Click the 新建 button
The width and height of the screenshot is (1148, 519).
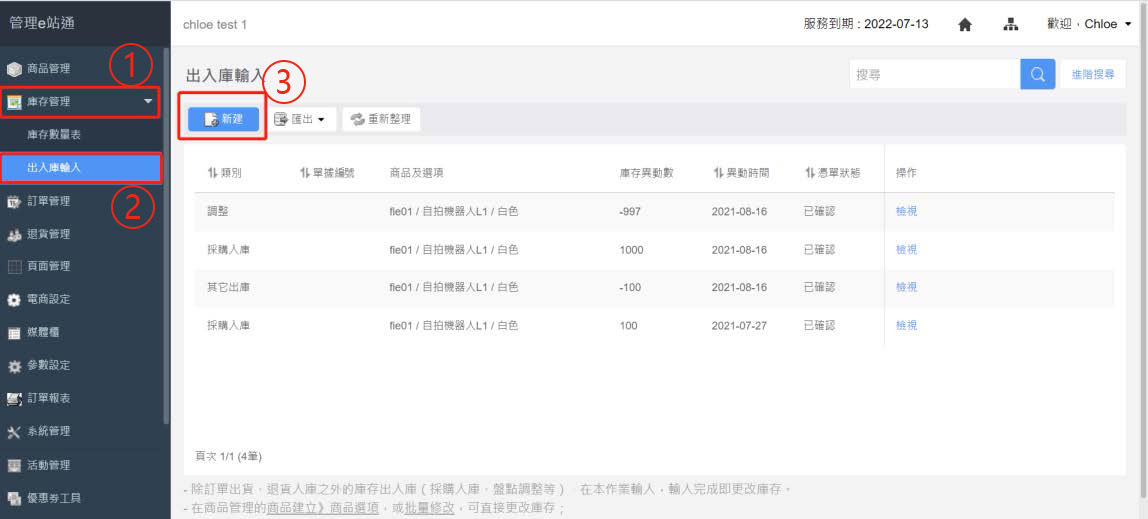pyautogui.click(x=224, y=119)
